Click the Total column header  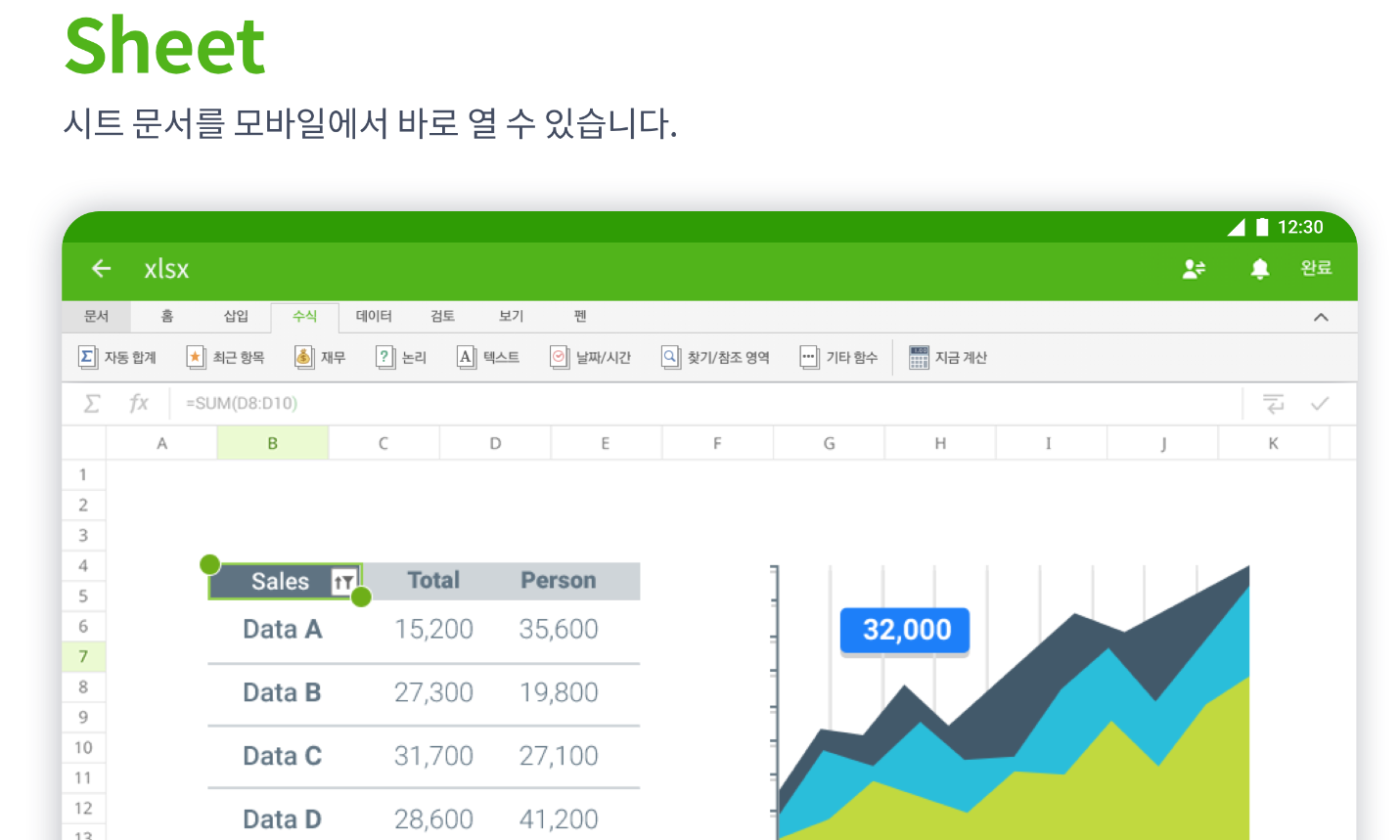[433, 581]
